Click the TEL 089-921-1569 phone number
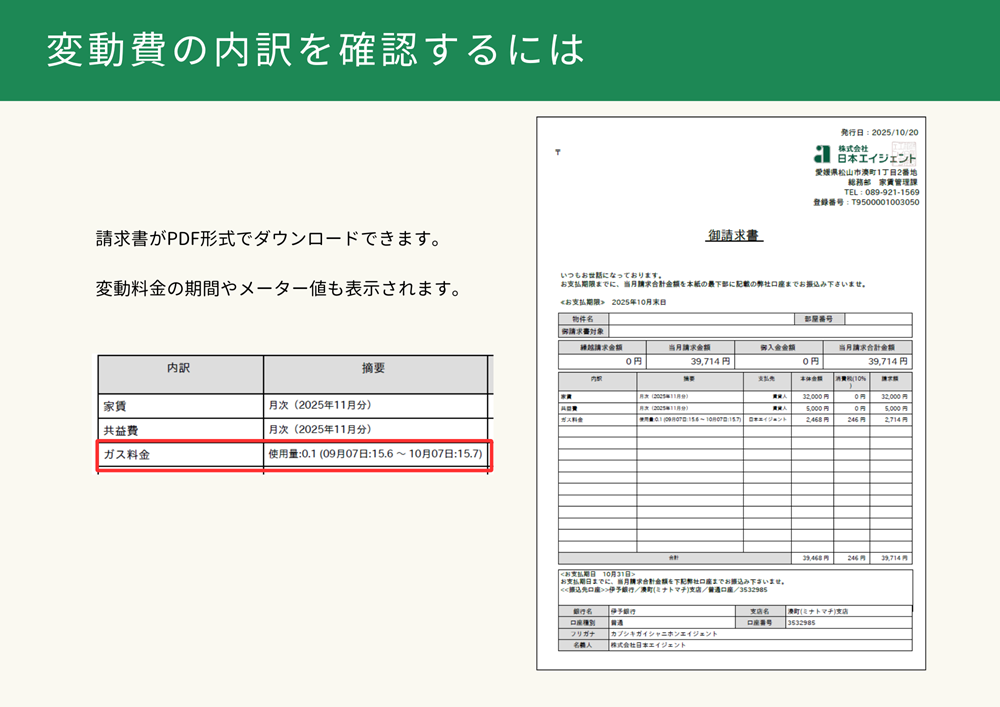 point(881,192)
